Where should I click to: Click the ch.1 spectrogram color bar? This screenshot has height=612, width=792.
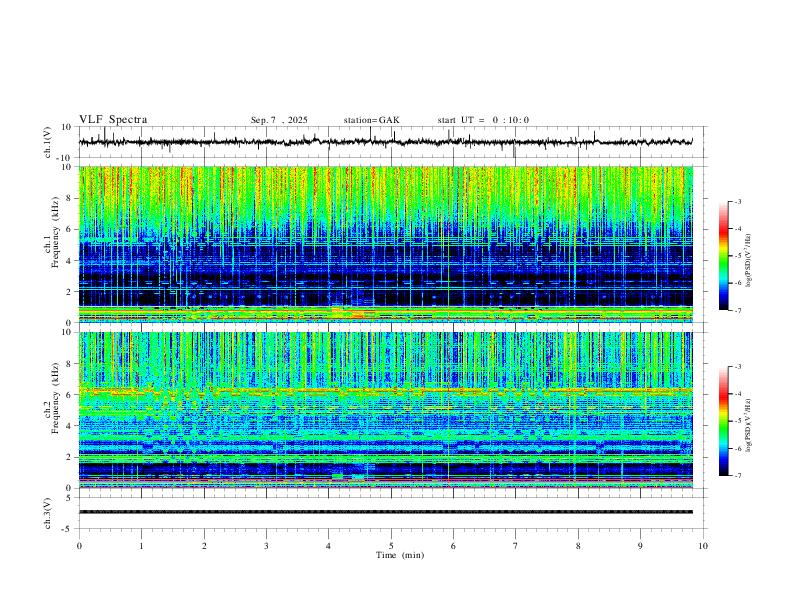pos(723,256)
